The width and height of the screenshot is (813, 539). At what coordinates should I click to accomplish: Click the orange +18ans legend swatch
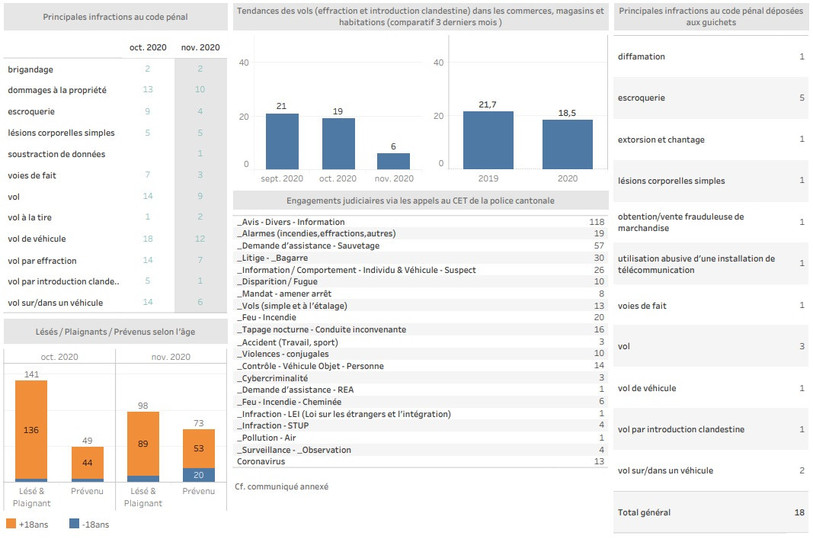point(11,523)
